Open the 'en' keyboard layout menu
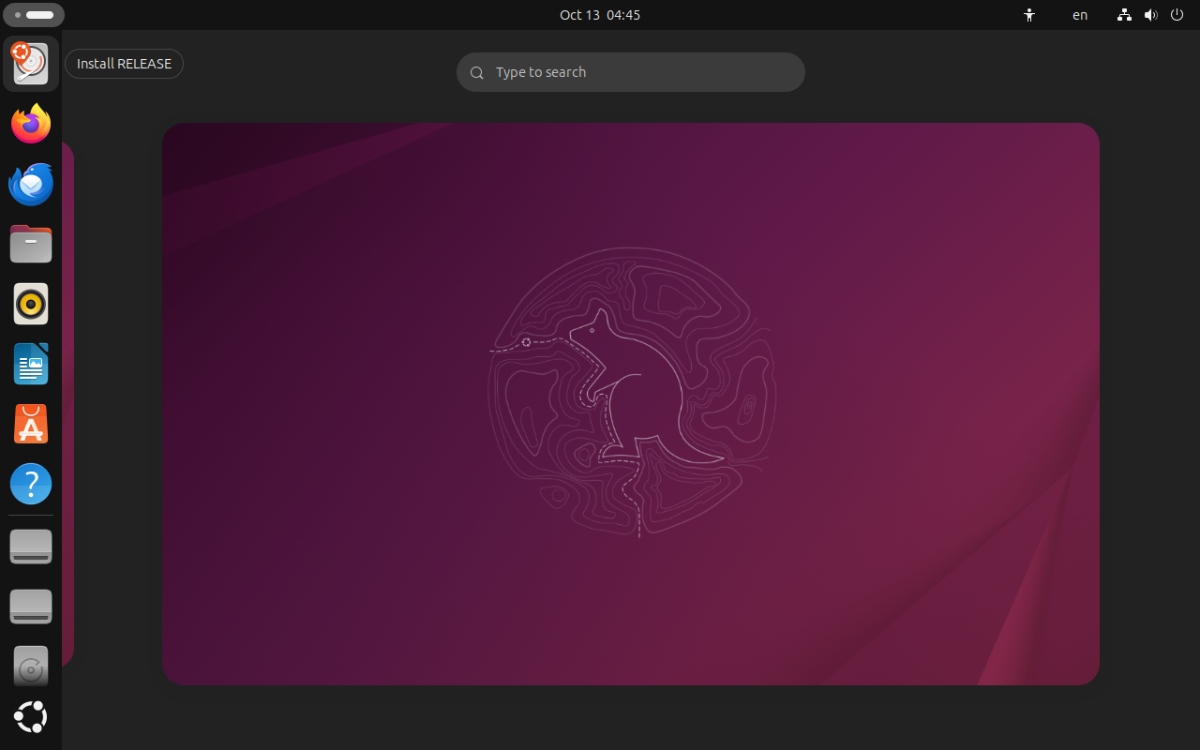 (1080, 15)
